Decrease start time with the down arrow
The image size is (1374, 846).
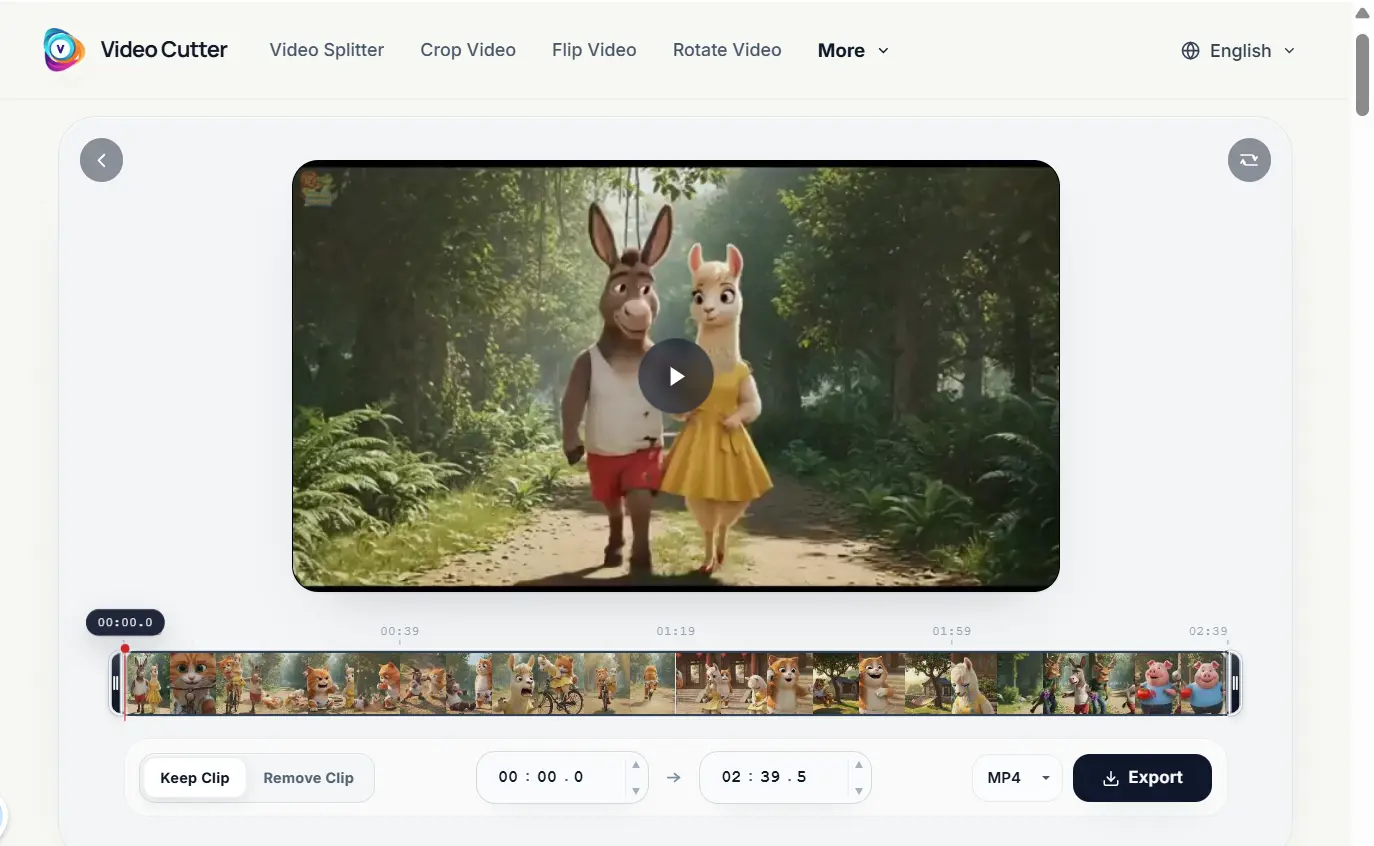(x=636, y=791)
